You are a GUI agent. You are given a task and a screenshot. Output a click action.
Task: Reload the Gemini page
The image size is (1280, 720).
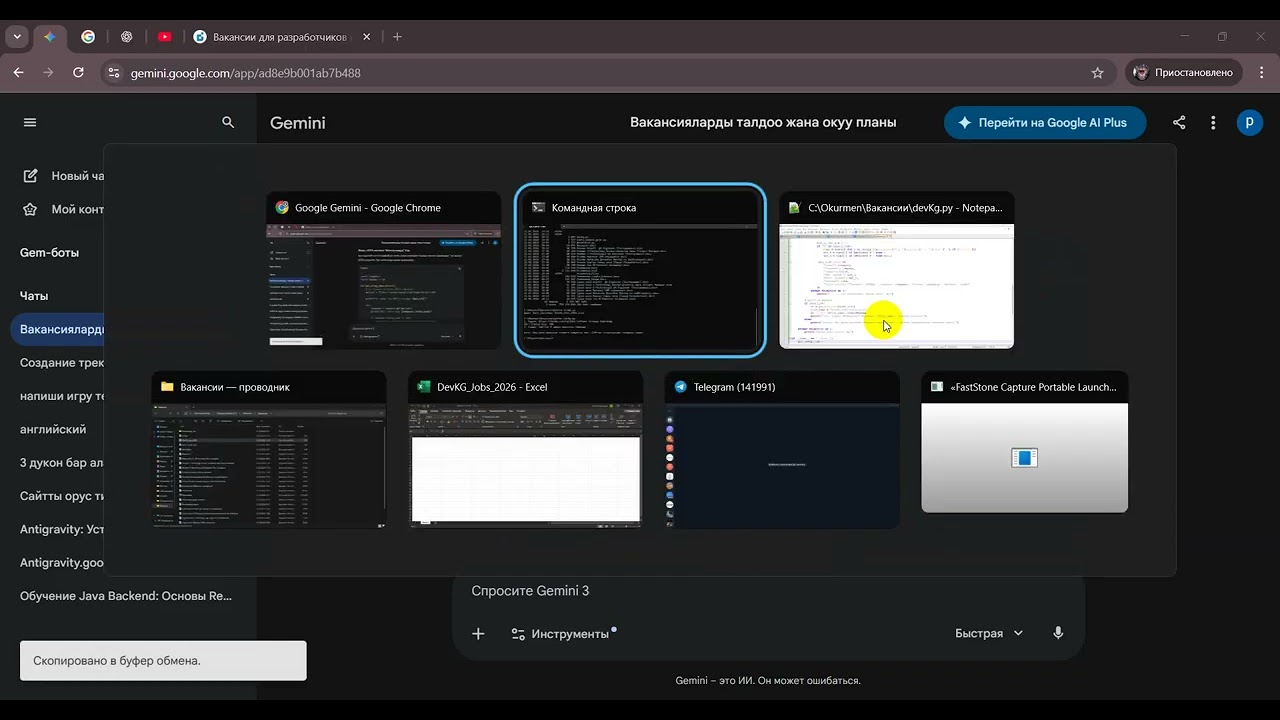coord(78,73)
